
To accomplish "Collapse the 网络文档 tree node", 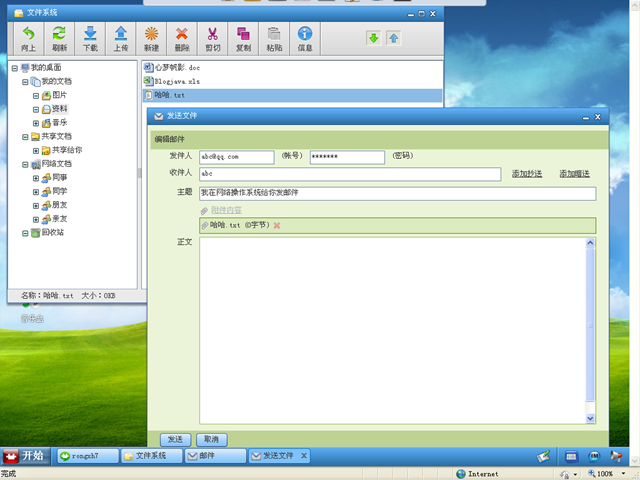I will click(x=25, y=164).
